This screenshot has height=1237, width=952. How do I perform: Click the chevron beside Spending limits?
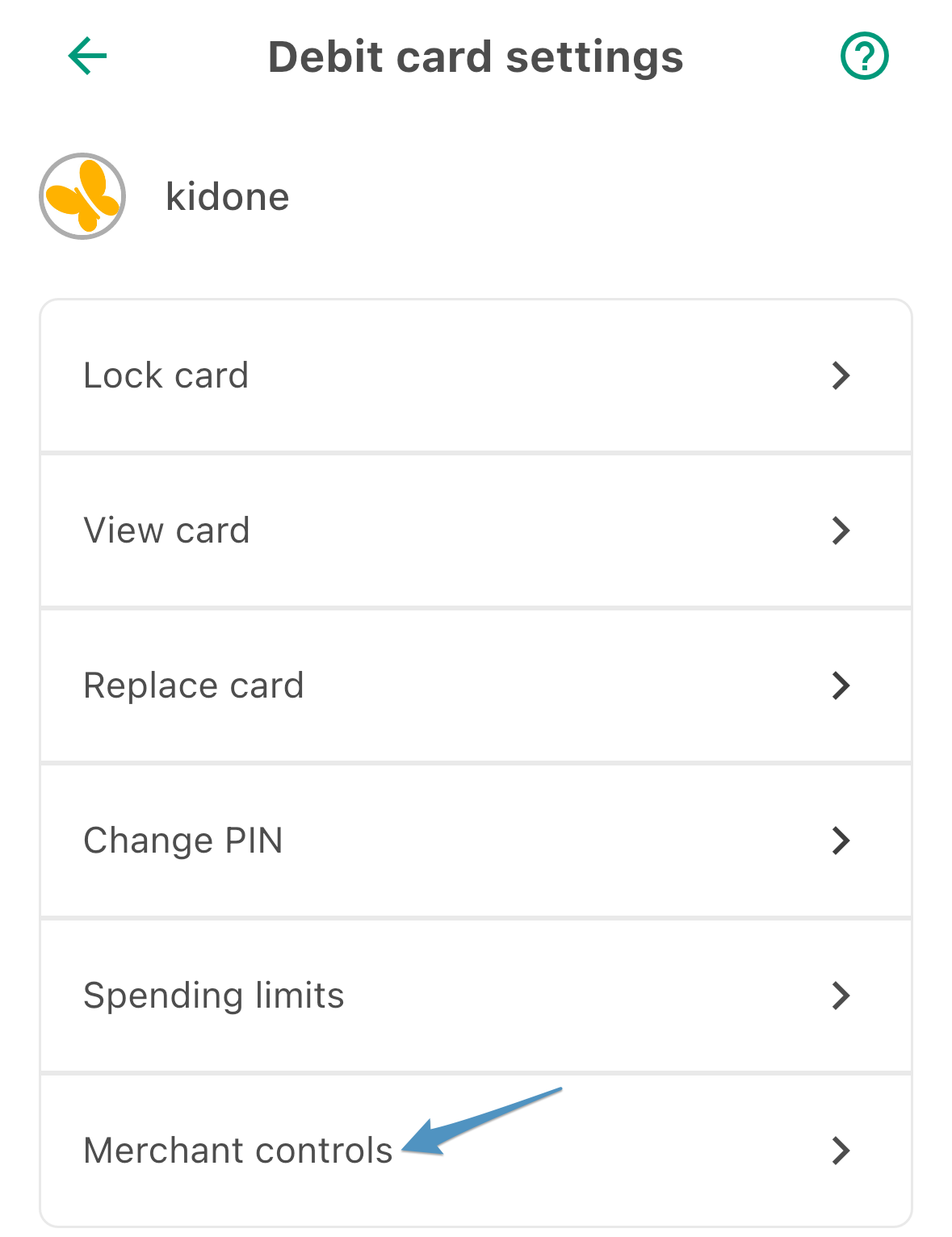coord(841,996)
